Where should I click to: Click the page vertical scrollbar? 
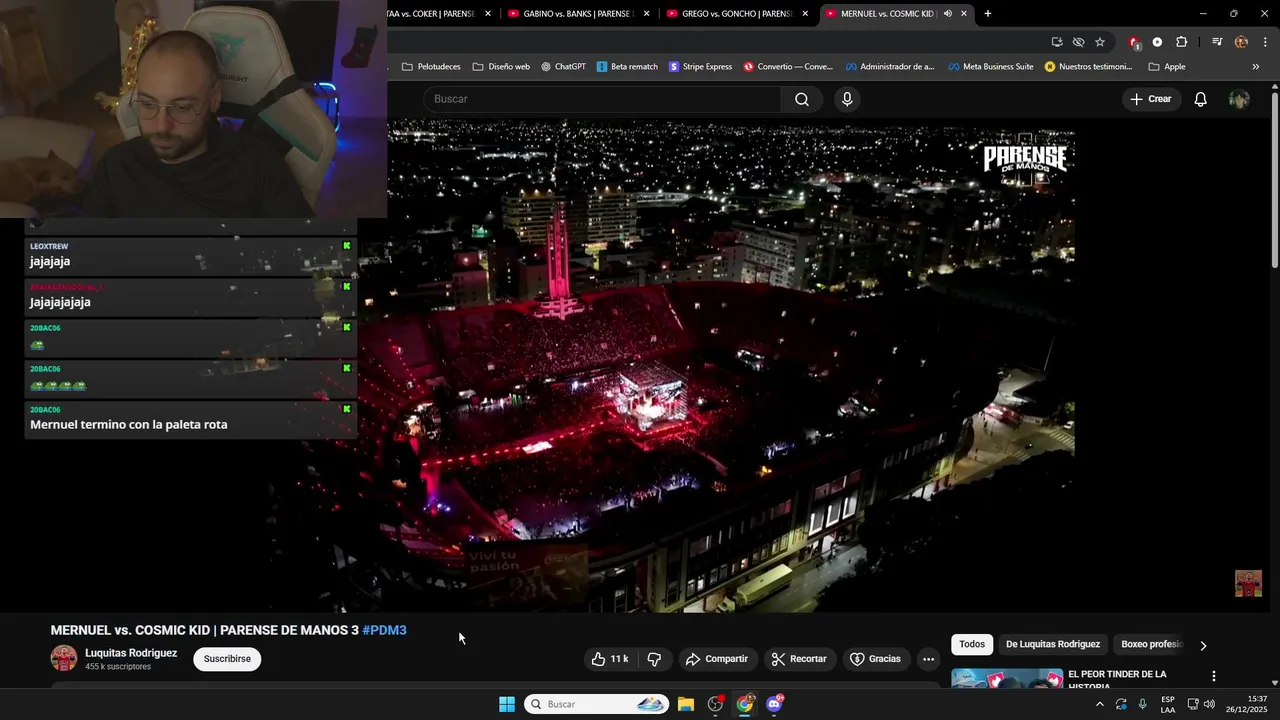(1275, 180)
